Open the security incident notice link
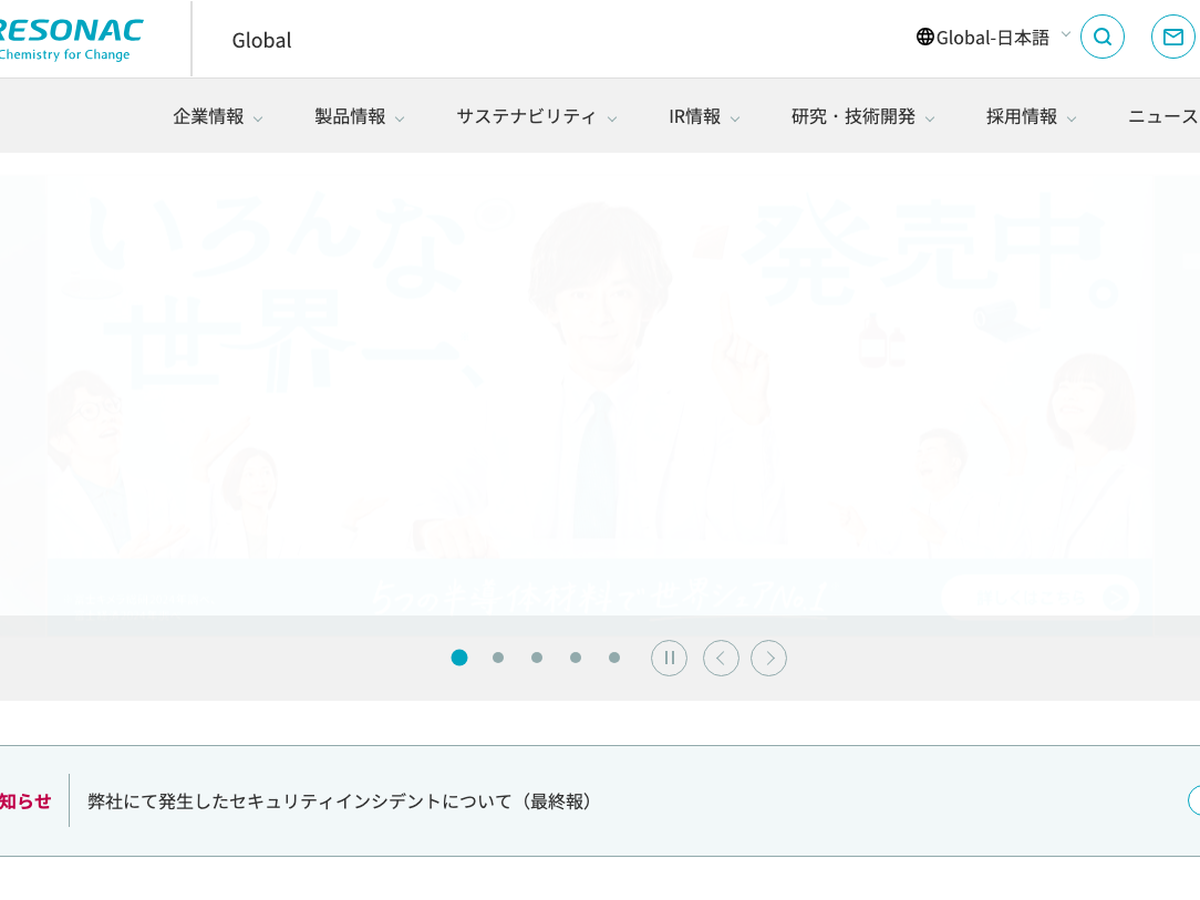Image resolution: width=1200 pixels, height=900 pixels. coord(340,801)
